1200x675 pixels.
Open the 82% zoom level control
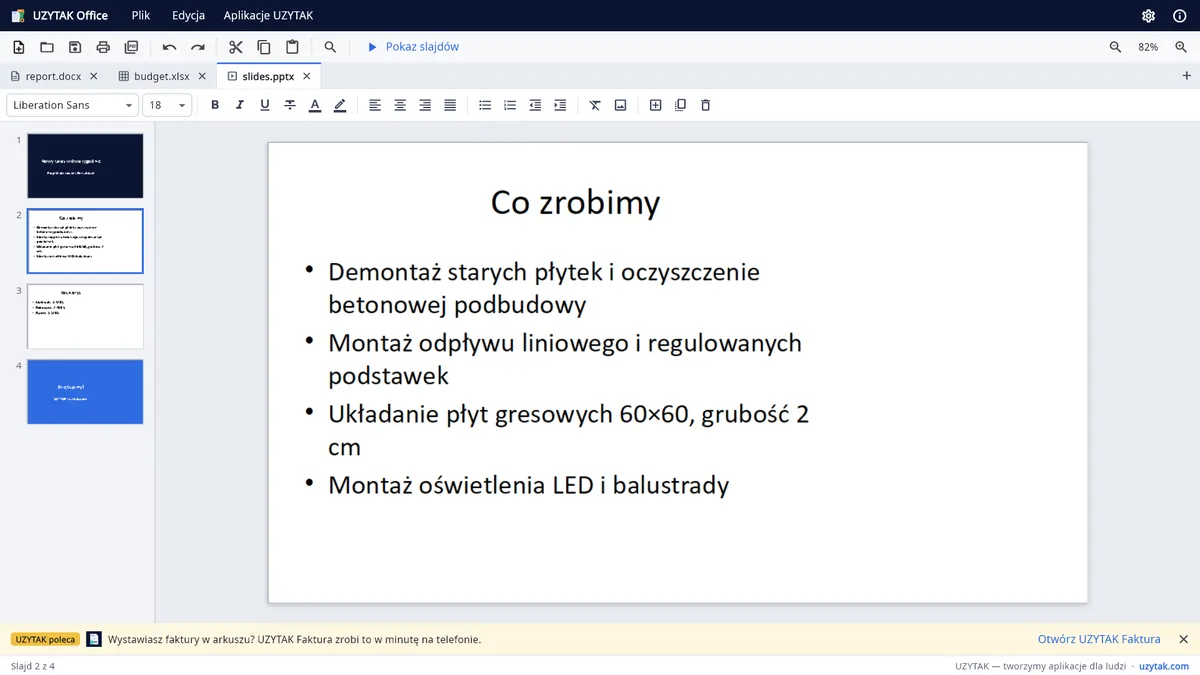[1148, 47]
